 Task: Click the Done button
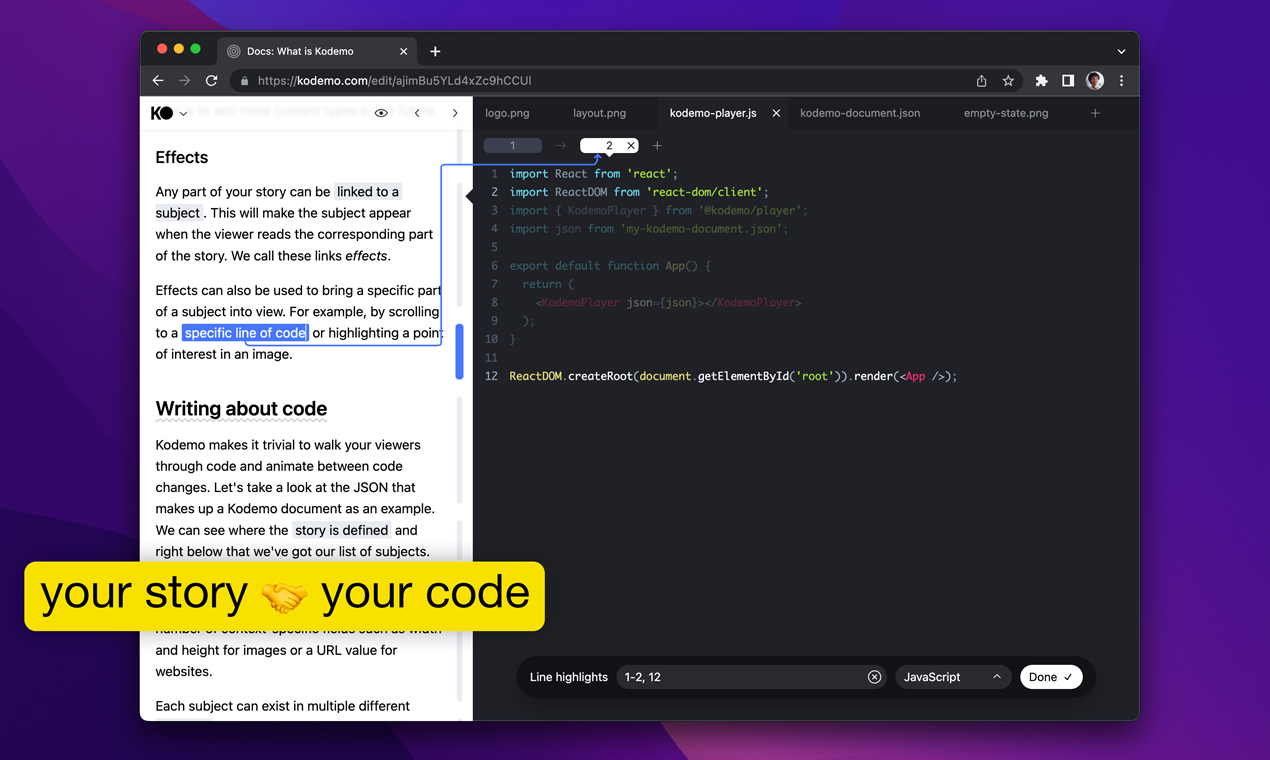coord(1051,677)
